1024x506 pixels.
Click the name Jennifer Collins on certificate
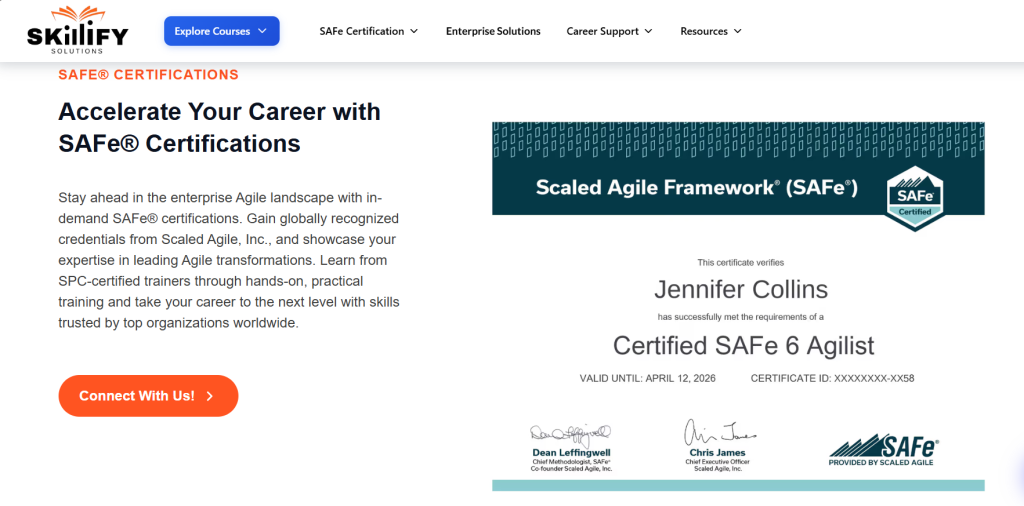pos(741,289)
